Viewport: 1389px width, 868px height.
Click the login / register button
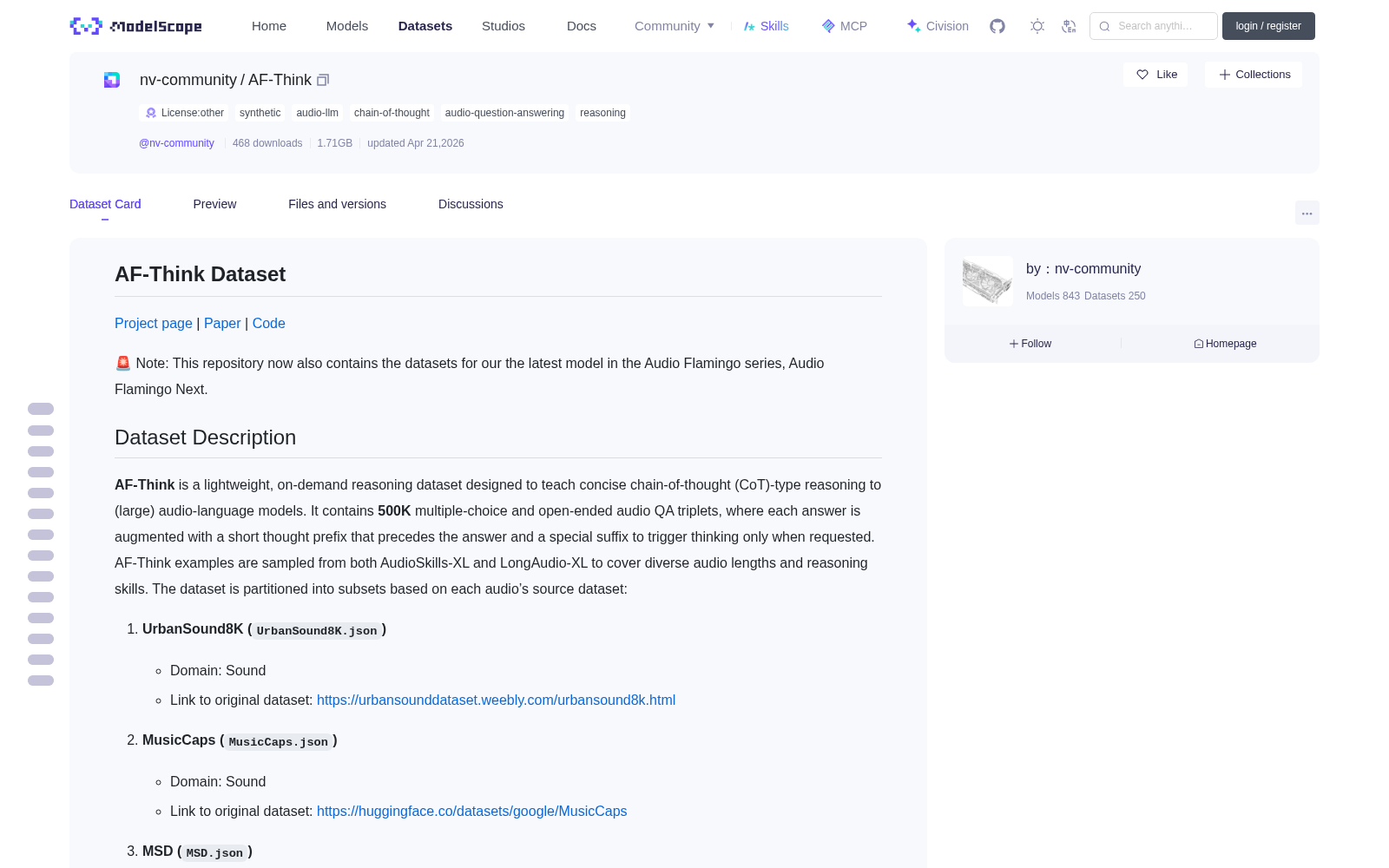tap(1268, 26)
